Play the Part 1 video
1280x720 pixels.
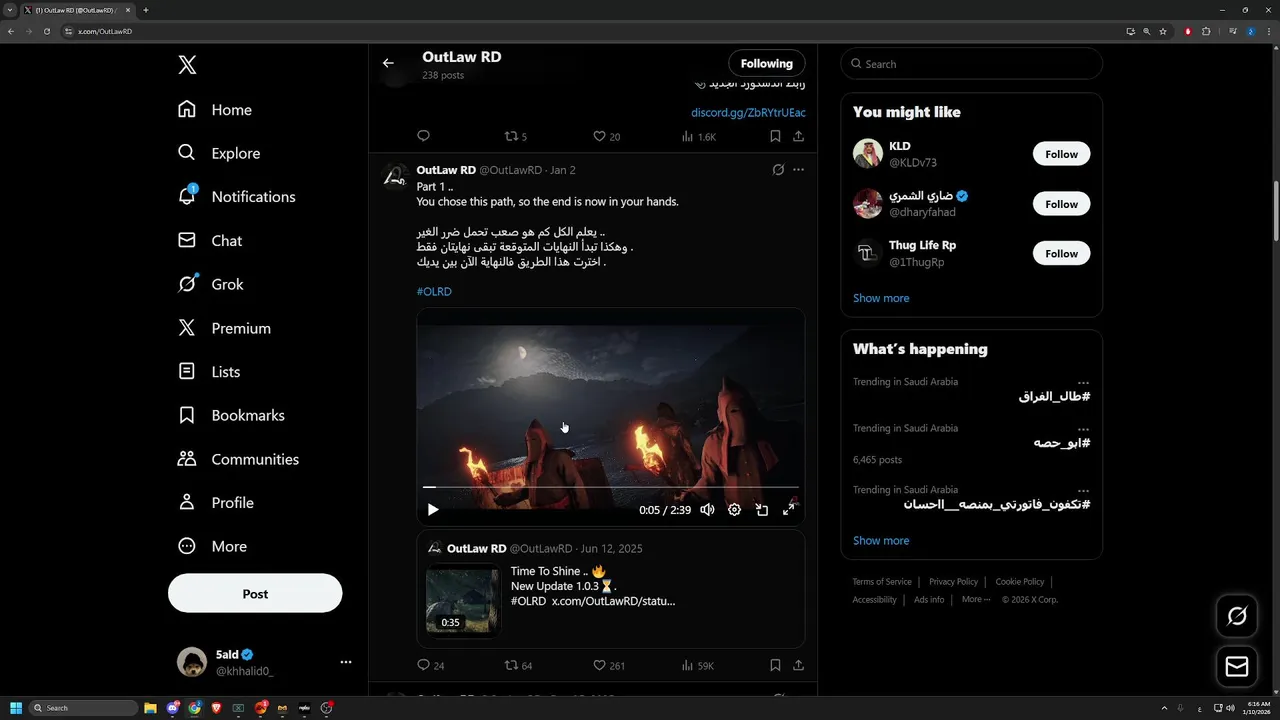coord(433,510)
